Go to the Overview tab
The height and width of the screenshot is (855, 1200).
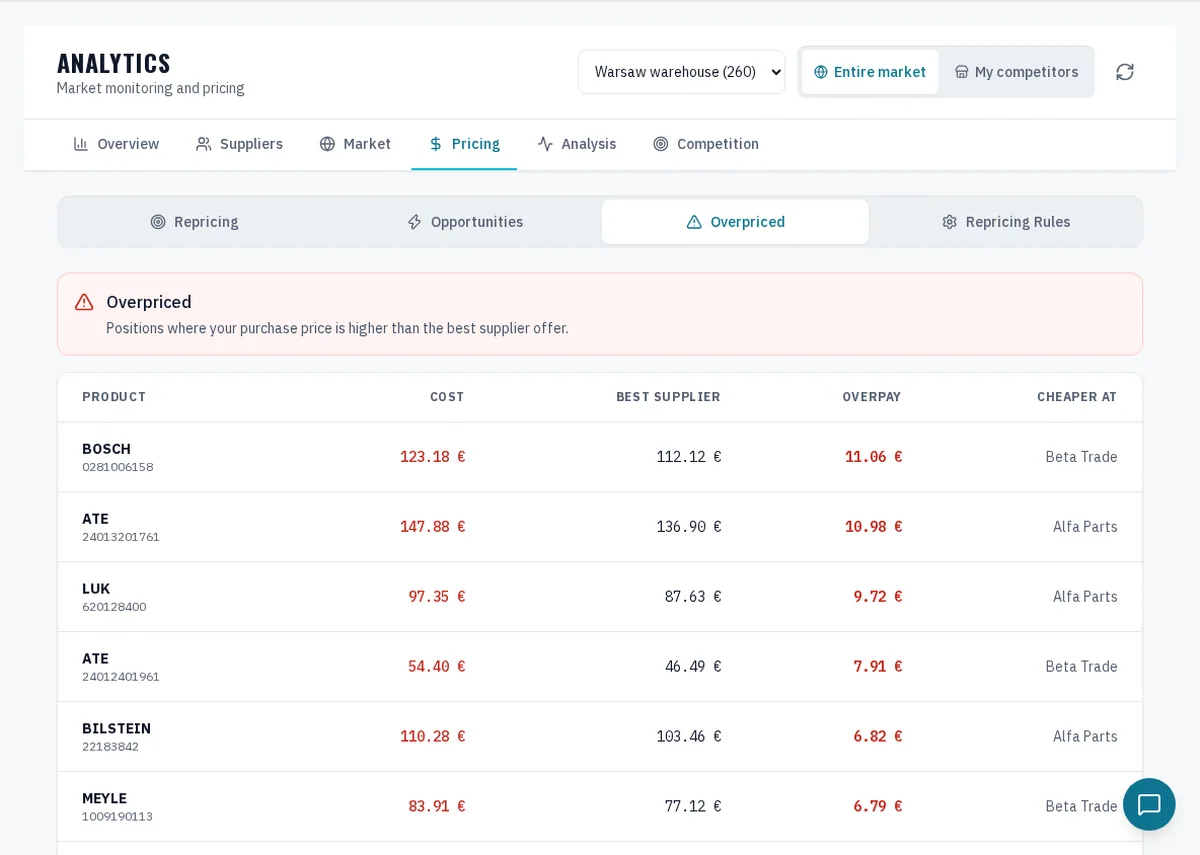coord(116,144)
